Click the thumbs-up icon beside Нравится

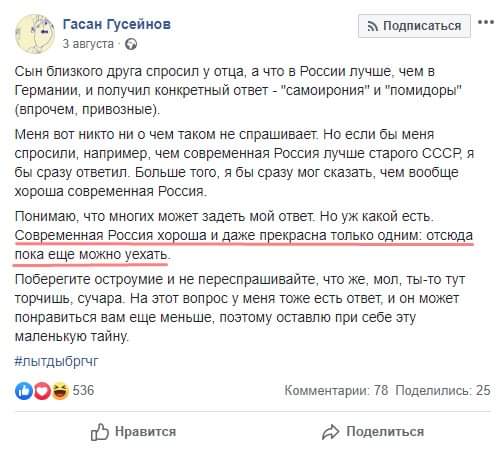(x=100, y=432)
